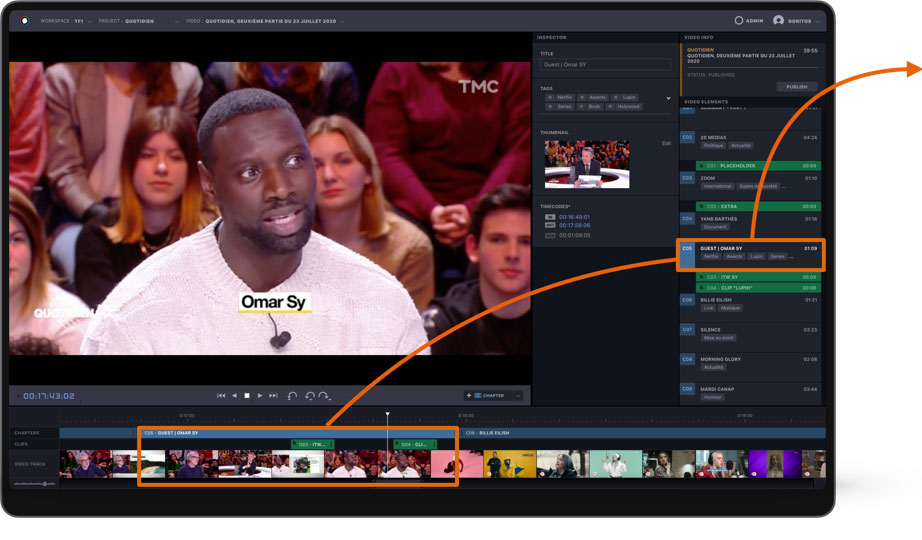Click the Title input field
The height and width of the screenshot is (540, 922).
point(605,65)
